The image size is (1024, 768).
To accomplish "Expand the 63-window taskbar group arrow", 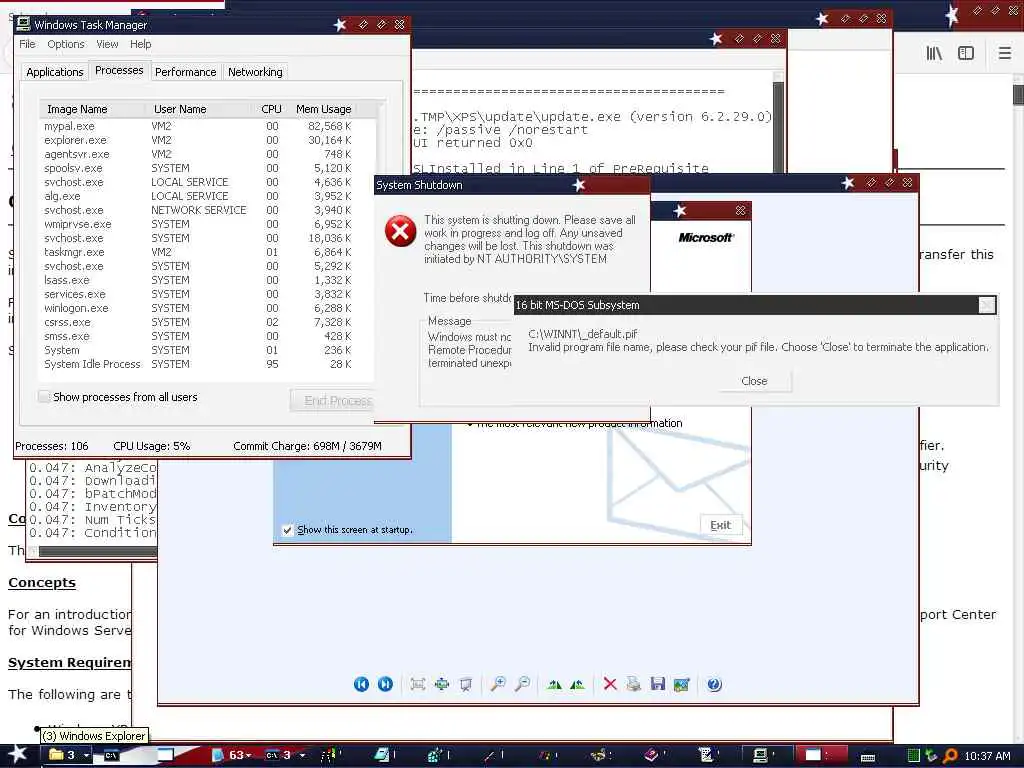I will click(x=249, y=756).
